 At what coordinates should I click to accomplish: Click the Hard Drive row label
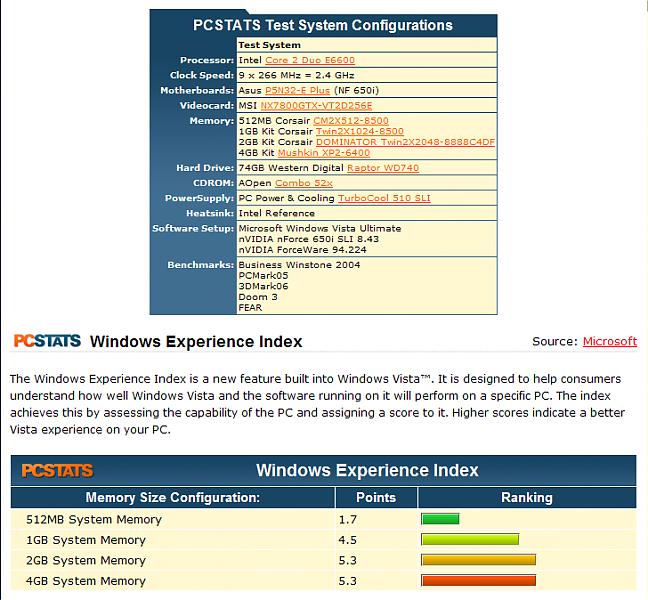click(x=205, y=168)
